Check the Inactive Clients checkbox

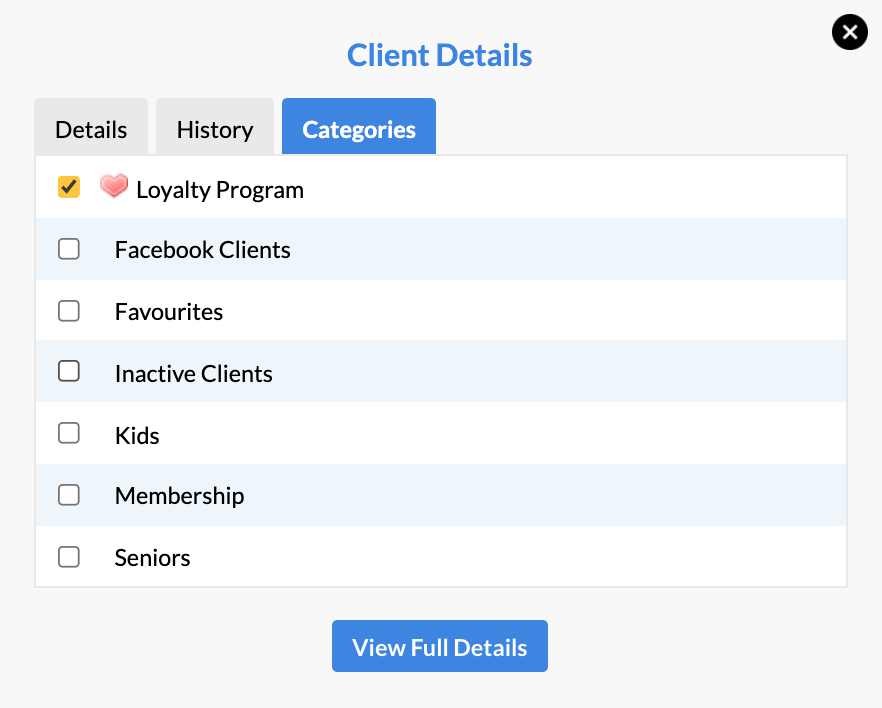(69, 371)
